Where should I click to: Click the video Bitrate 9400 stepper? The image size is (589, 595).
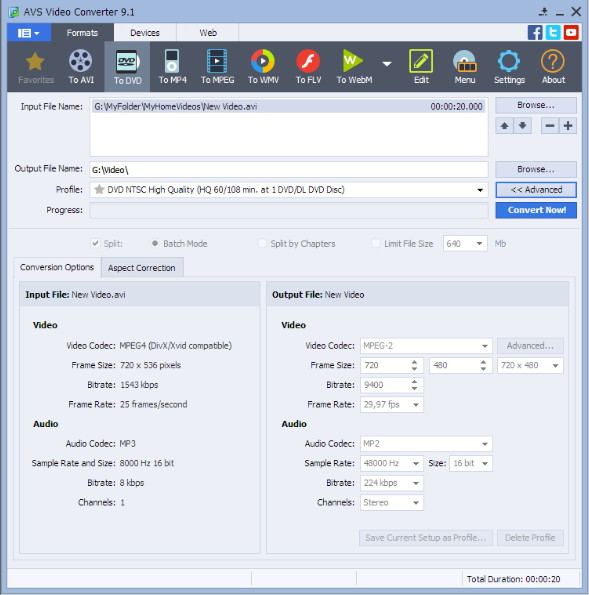tap(414, 385)
